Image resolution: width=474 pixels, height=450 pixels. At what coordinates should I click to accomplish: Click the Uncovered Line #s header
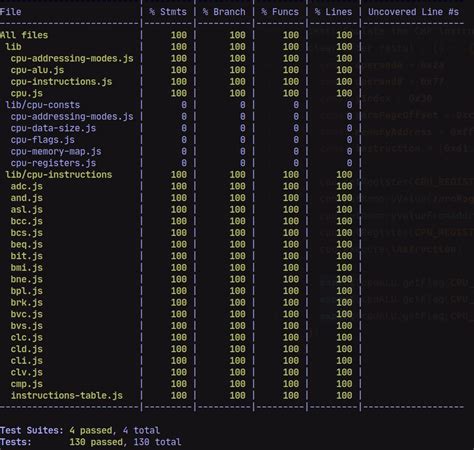click(413, 12)
